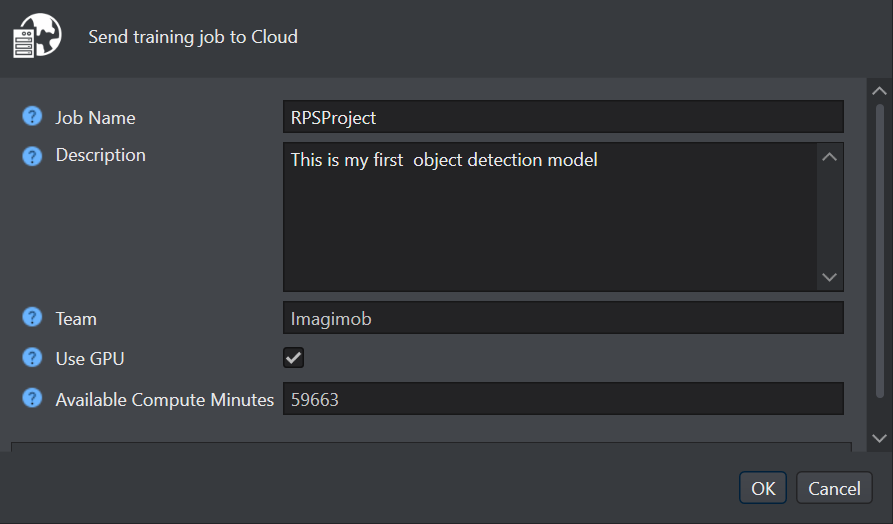
Task: Click the description box's down arrow
Action: click(829, 277)
